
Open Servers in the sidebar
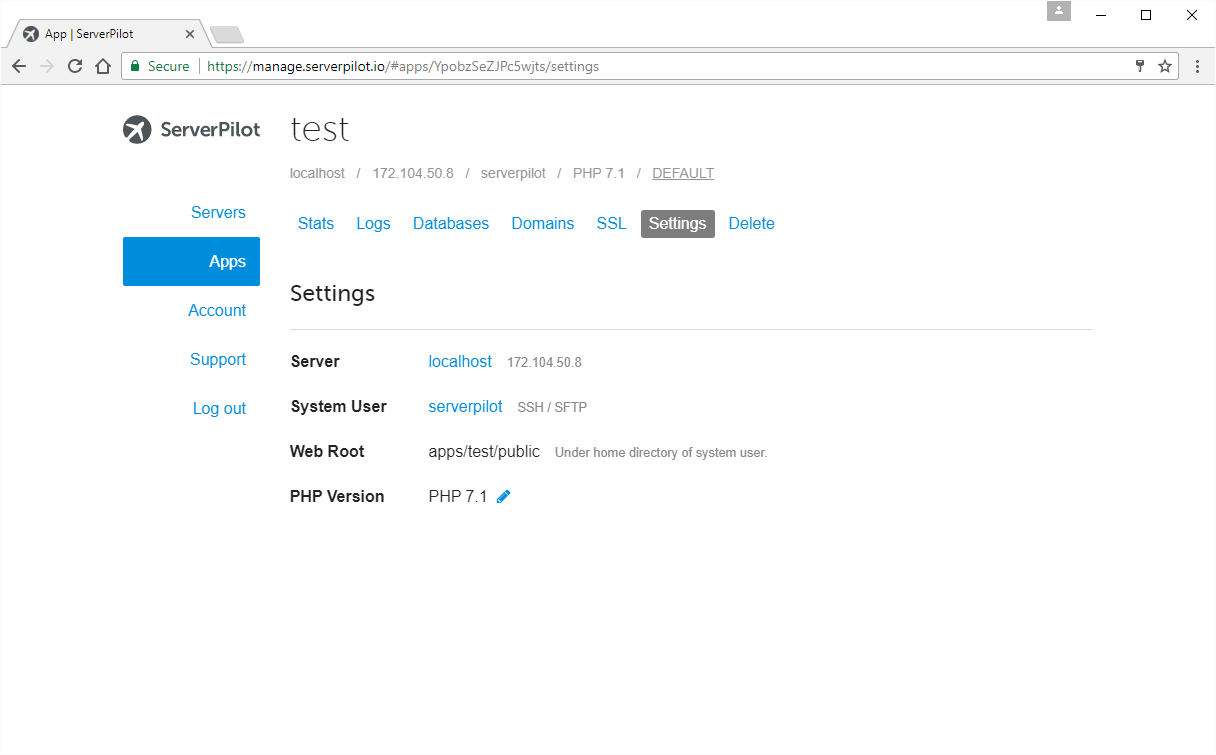pyautogui.click(x=218, y=213)
